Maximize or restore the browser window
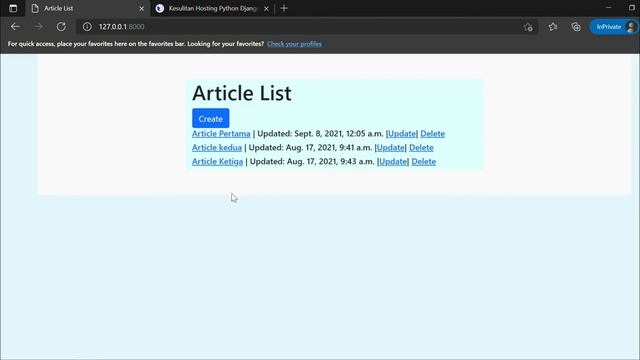The height and width of the screenshot is (360, 640). (x=632, y=8)
